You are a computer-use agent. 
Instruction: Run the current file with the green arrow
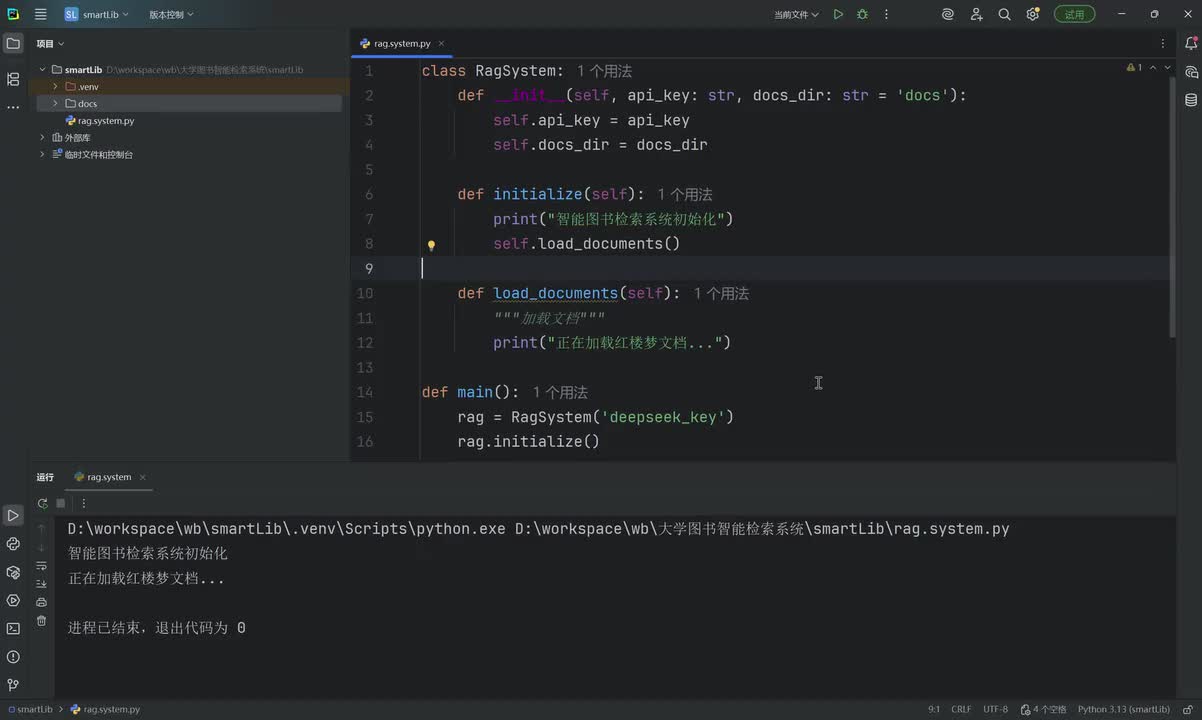838,14
